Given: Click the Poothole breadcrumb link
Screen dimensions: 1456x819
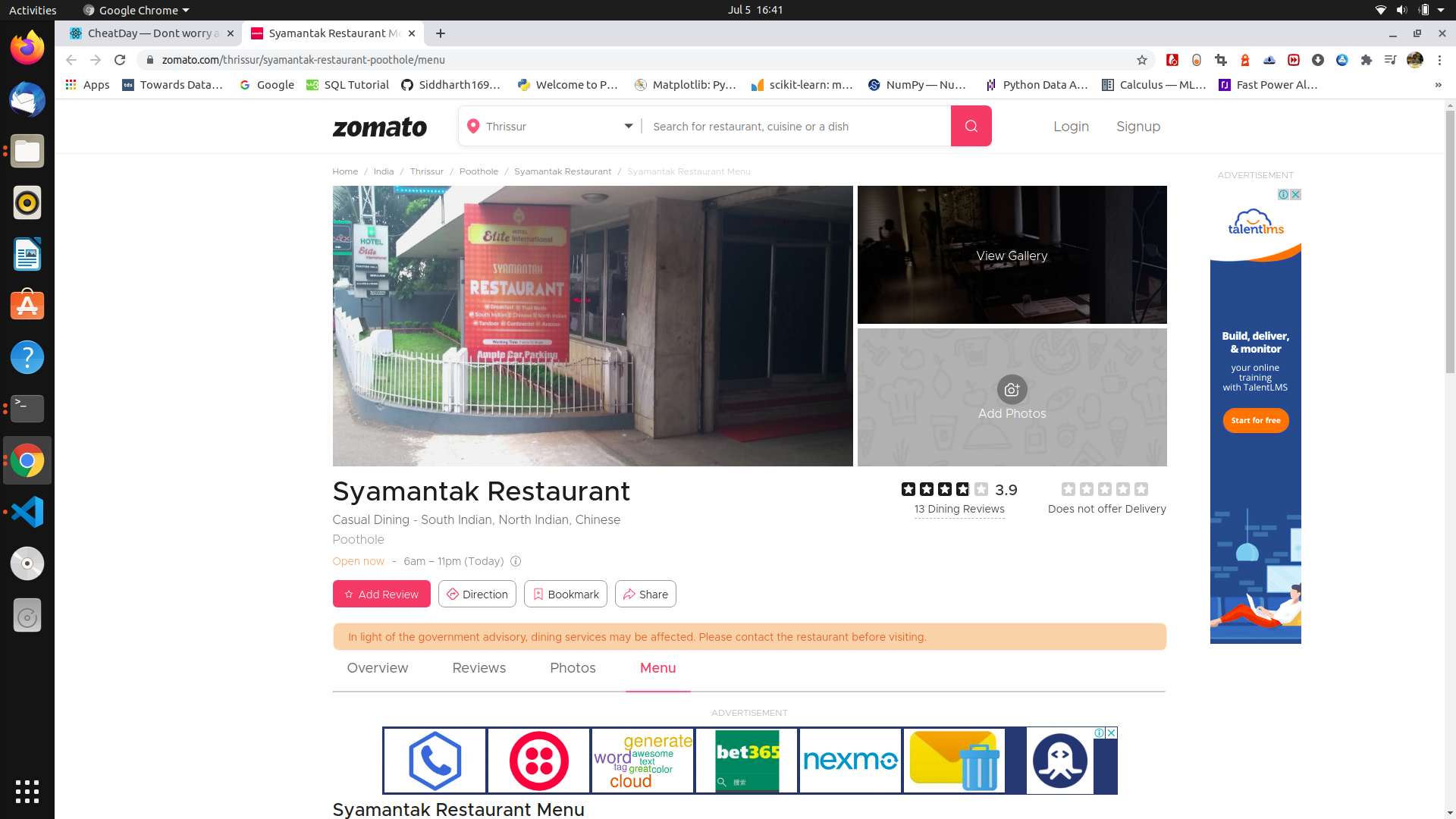Looking at the screenshot, I should (x=479, y=171).
